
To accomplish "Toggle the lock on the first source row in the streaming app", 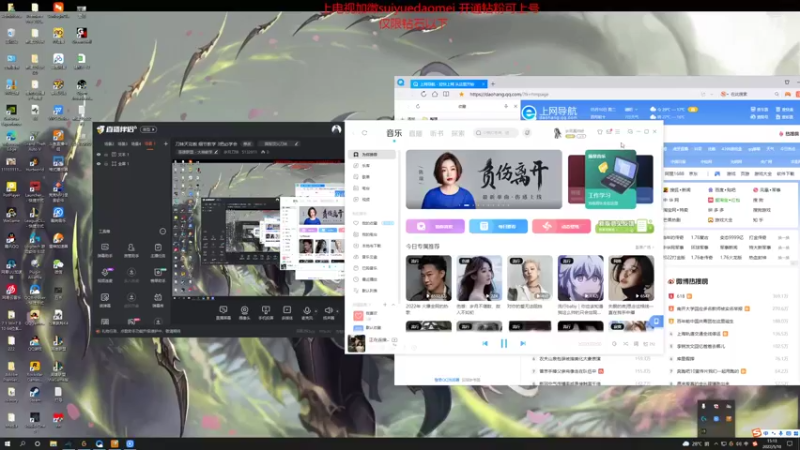I will 106,155.
